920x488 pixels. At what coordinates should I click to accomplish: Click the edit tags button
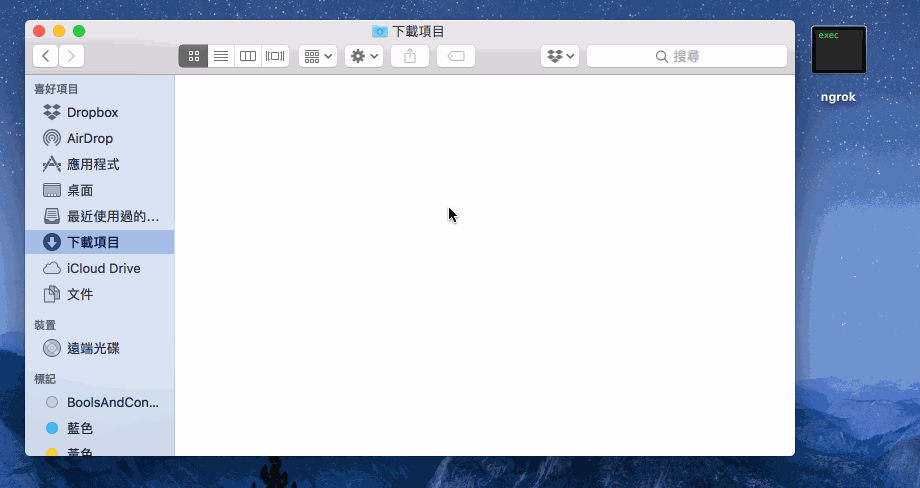(x=456, y=56)
